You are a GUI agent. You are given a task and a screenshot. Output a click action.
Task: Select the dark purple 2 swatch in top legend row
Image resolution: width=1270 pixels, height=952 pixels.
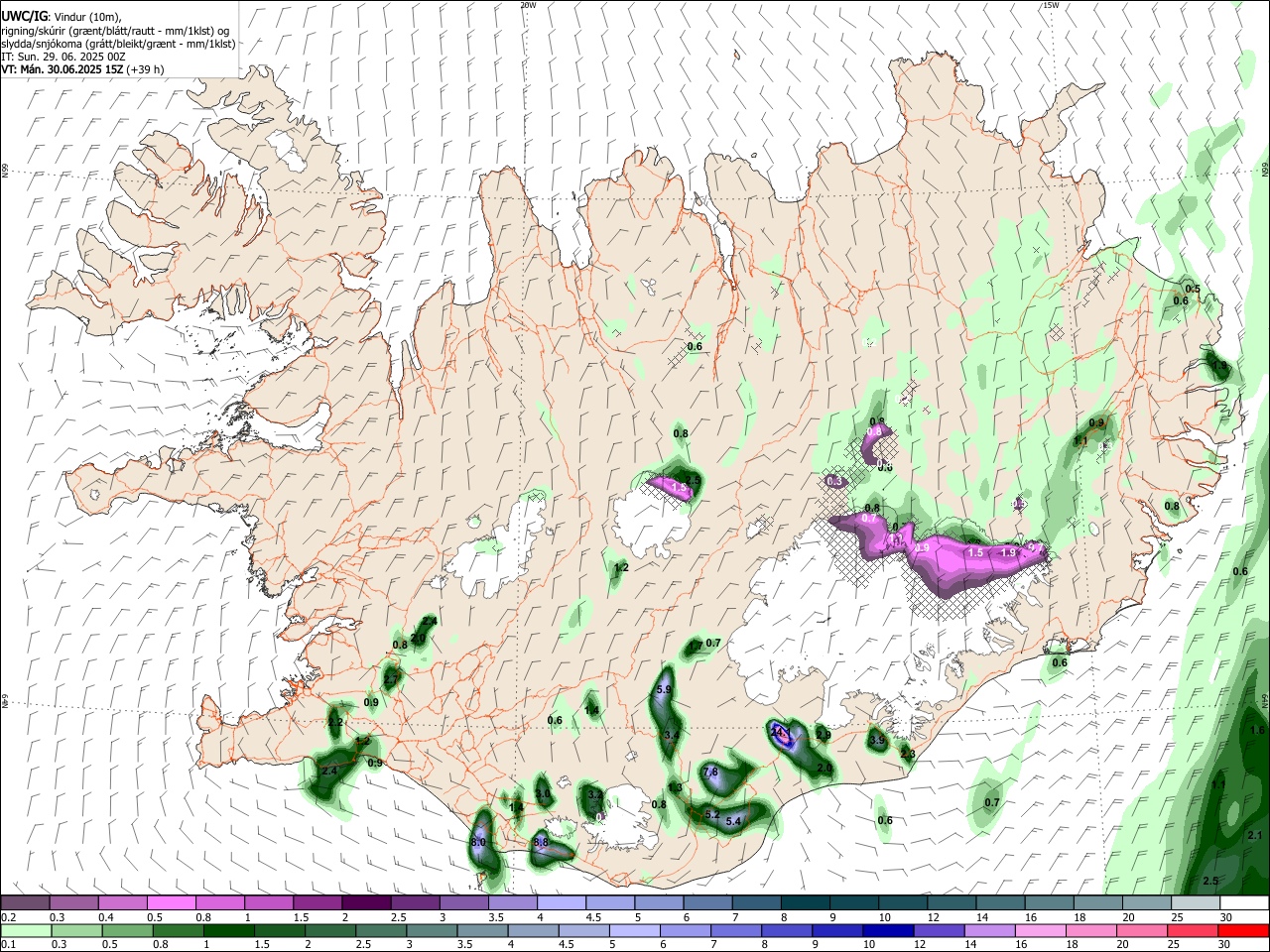(x=366, y=903)
